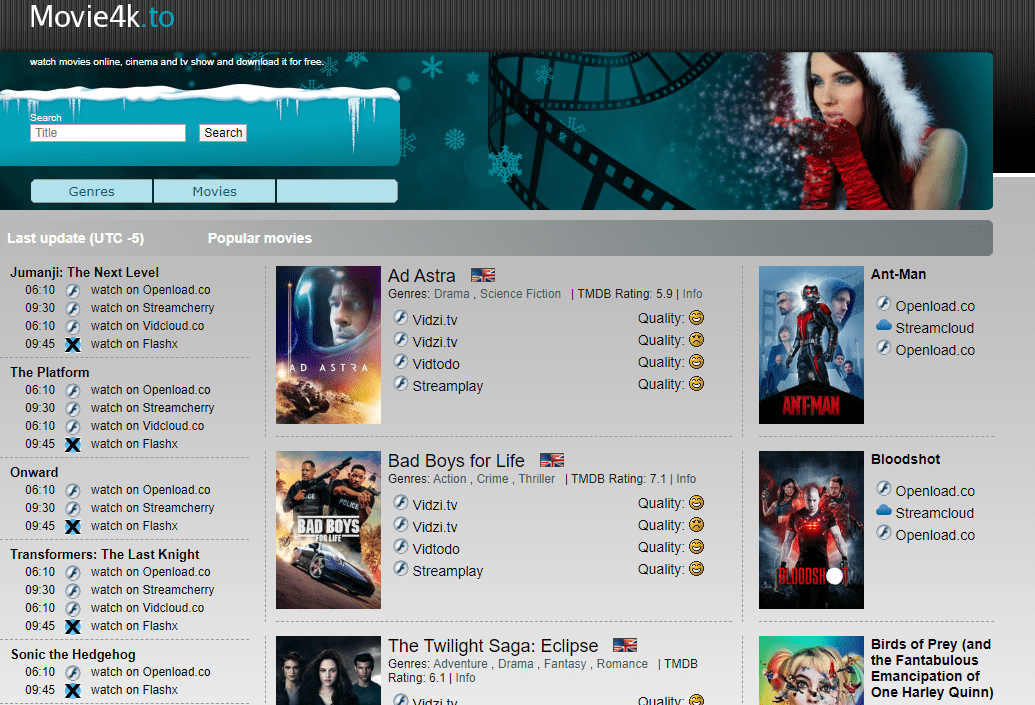Click quality smiley on Ad Astra Streamplay row
Viewport: 1035px width, 705px height.
coord(696,384)
